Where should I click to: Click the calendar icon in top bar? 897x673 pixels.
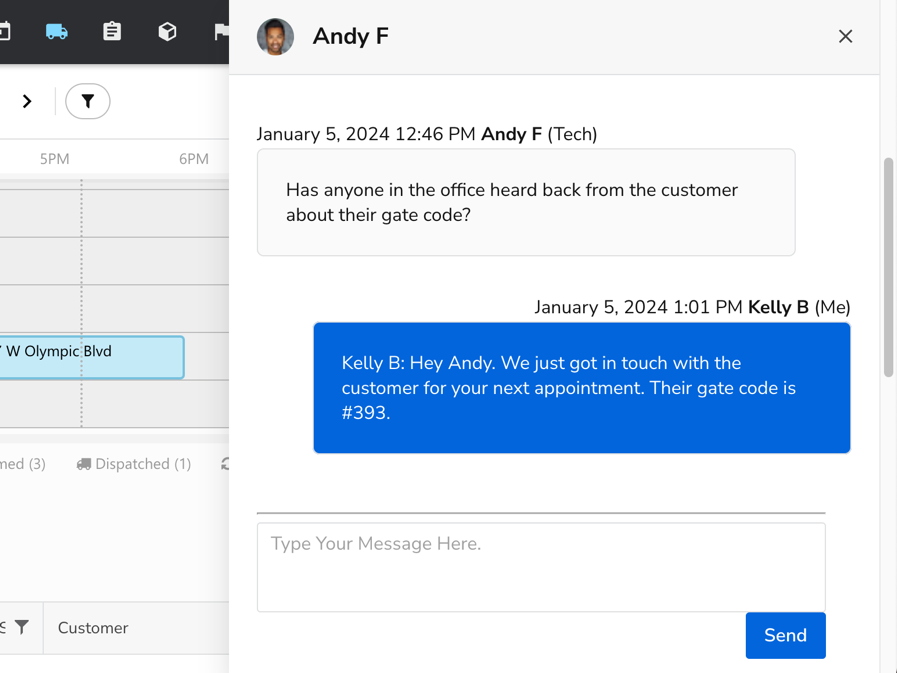[5, 32]
